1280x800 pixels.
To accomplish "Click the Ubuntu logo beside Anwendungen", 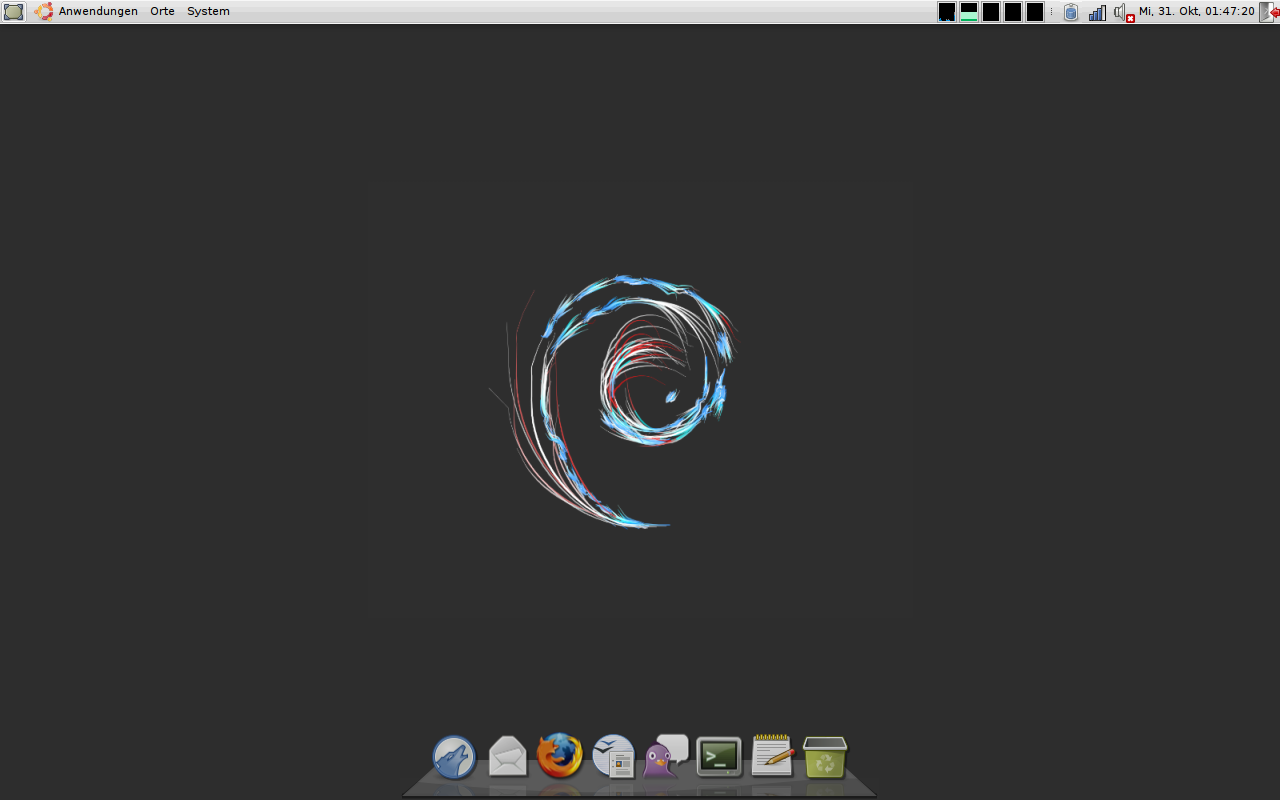I will coord(44,11).
